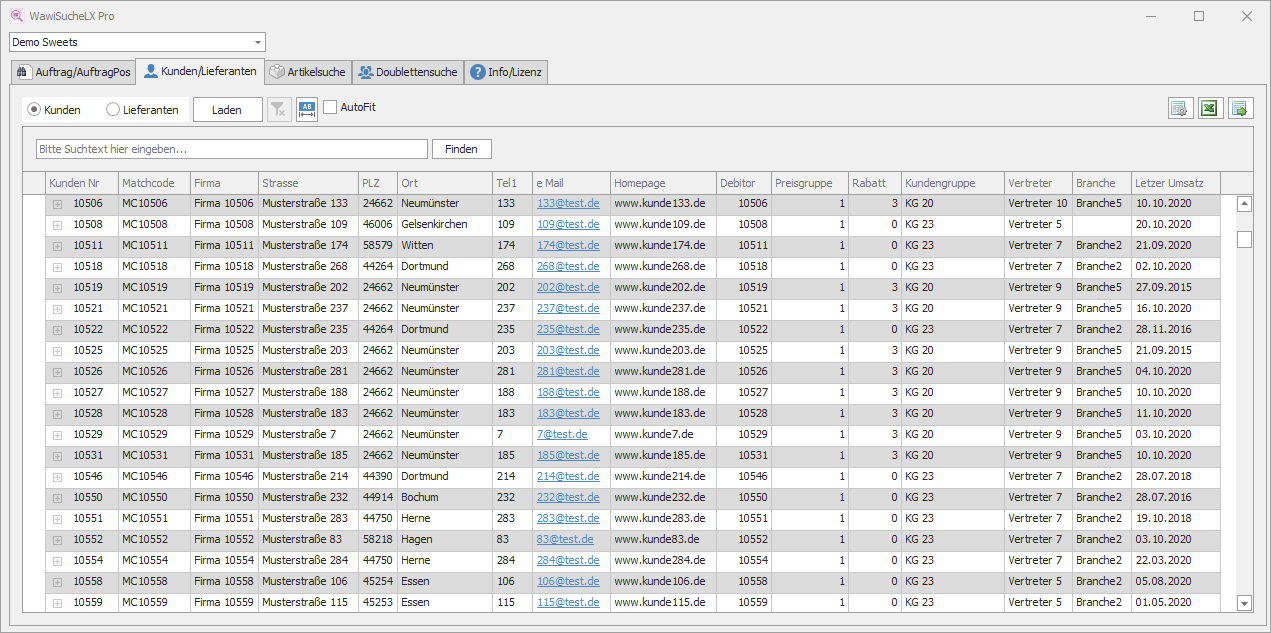
Task: Click the WawiSucheLX Pro app icon
Action: (x=17, y=16)
